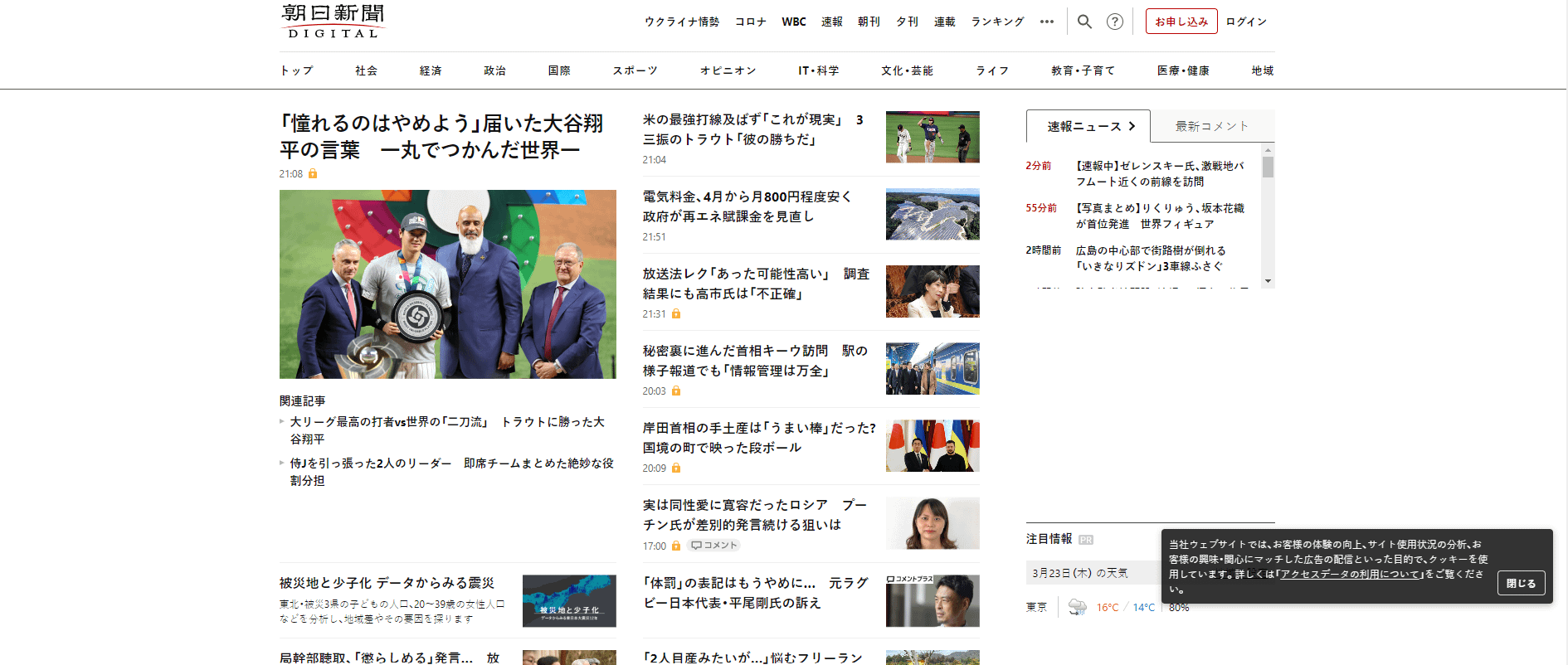
Task: Open the blue train station thumbnail
Action: [x=933, y=368]
